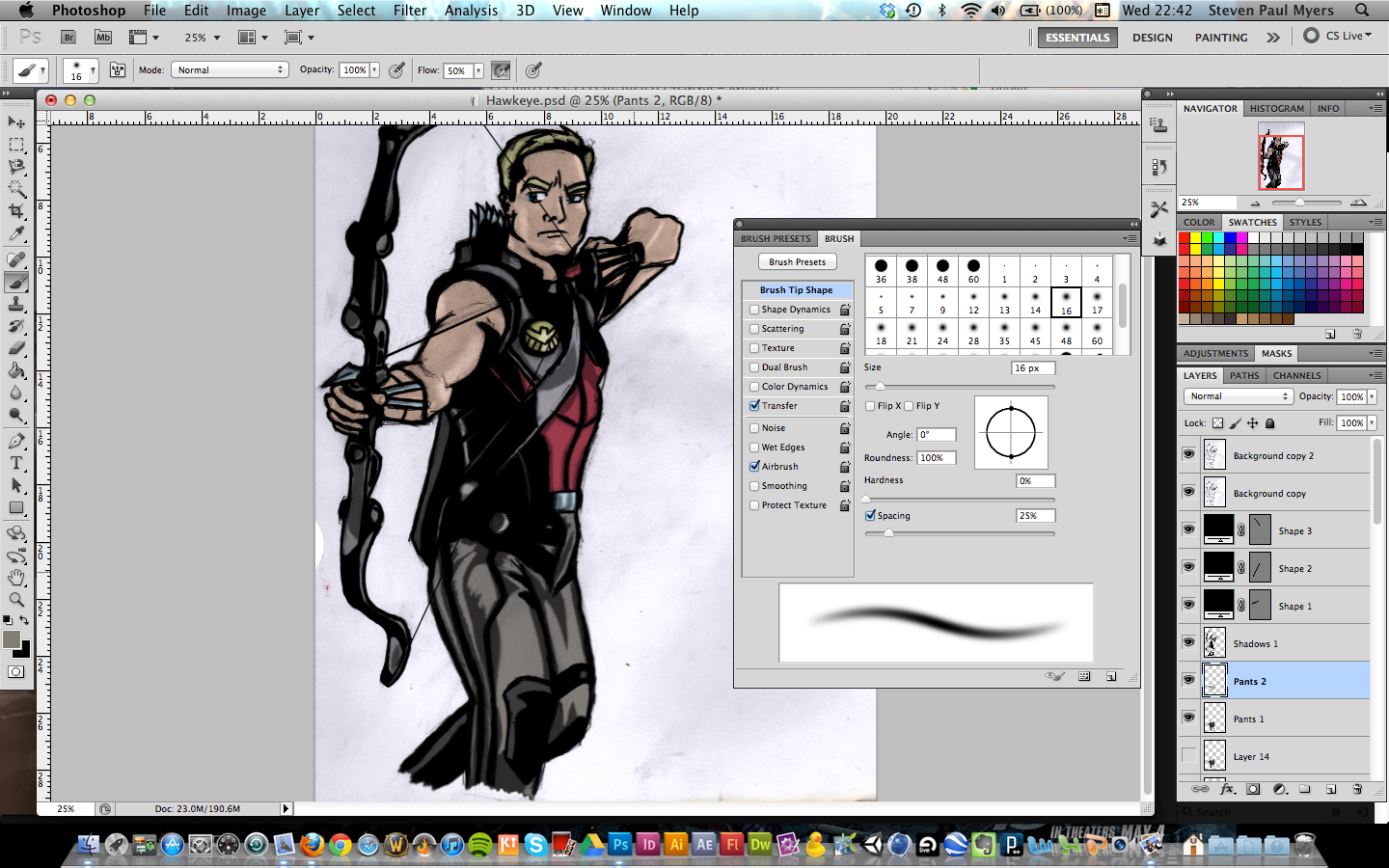Toggle Quick Mask mode icon
The image size is (1389, 868).
[16, 672]
